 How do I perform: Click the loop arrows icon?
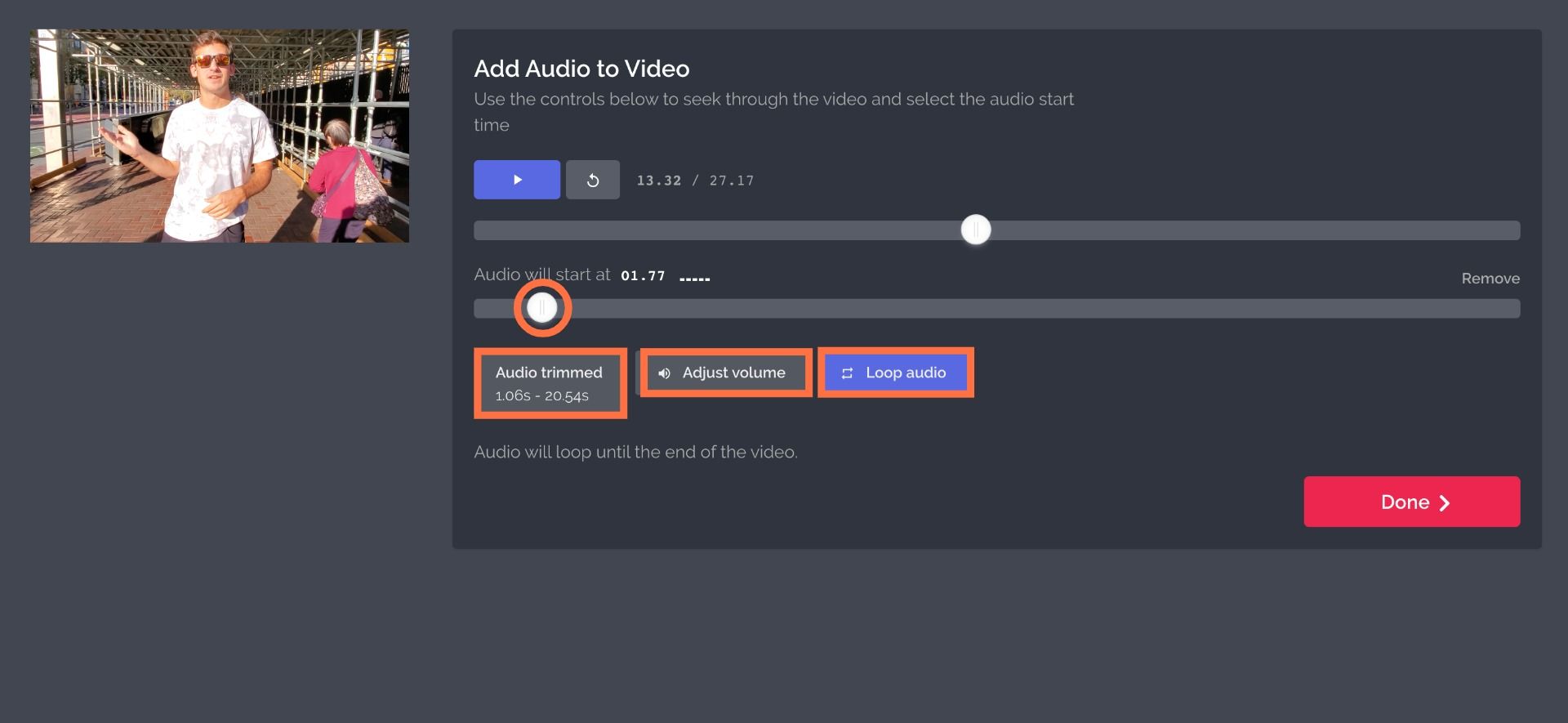pyautogui.click(x=847, y=373)
